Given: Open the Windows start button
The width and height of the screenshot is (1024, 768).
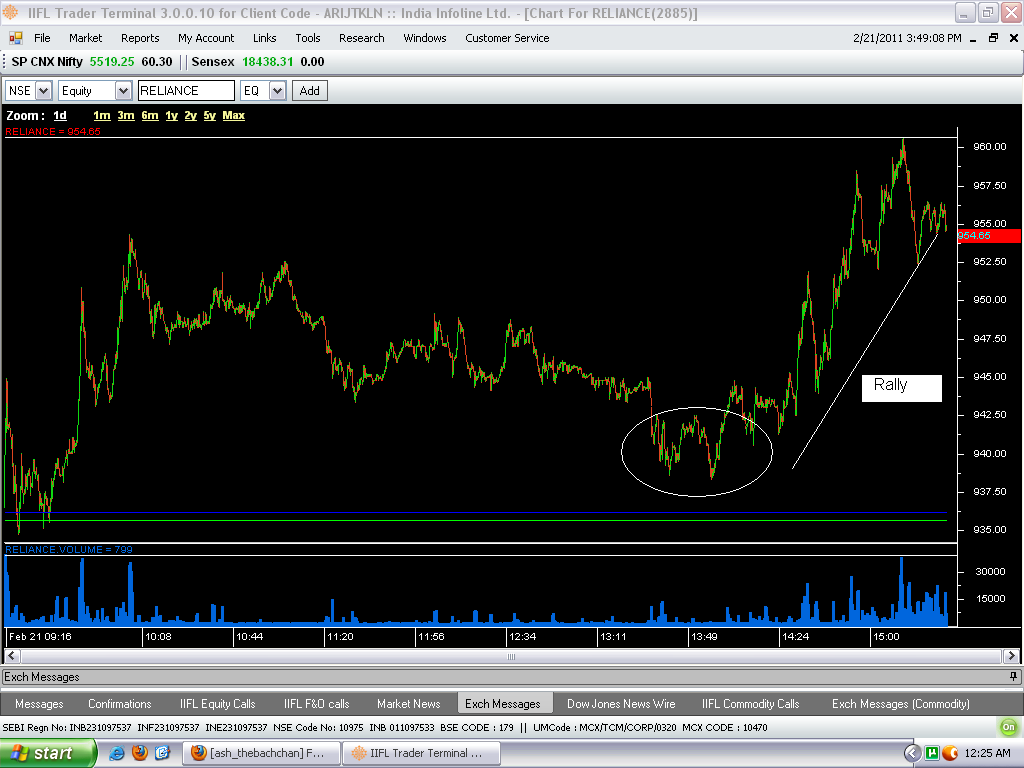Looking at the screenshot, I should click(x=48, y=753).
